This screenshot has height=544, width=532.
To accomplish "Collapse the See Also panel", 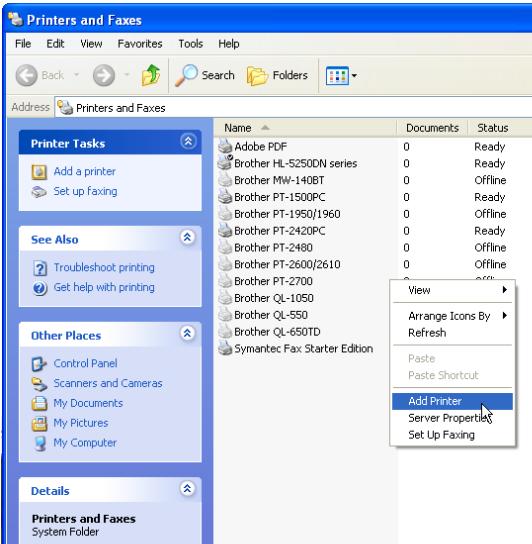I will 187,237.
